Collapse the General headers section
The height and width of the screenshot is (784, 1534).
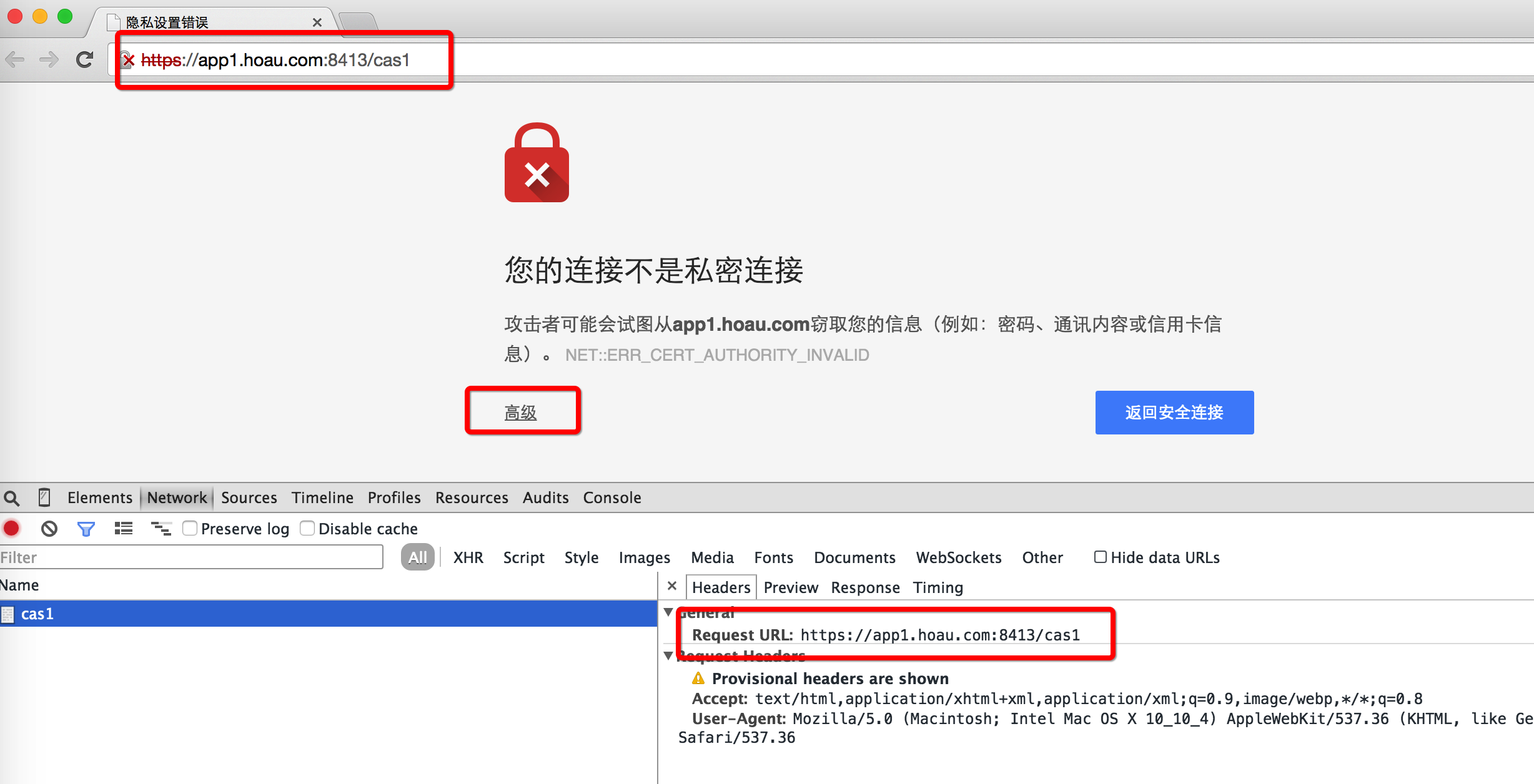click(x=668, y=612)
